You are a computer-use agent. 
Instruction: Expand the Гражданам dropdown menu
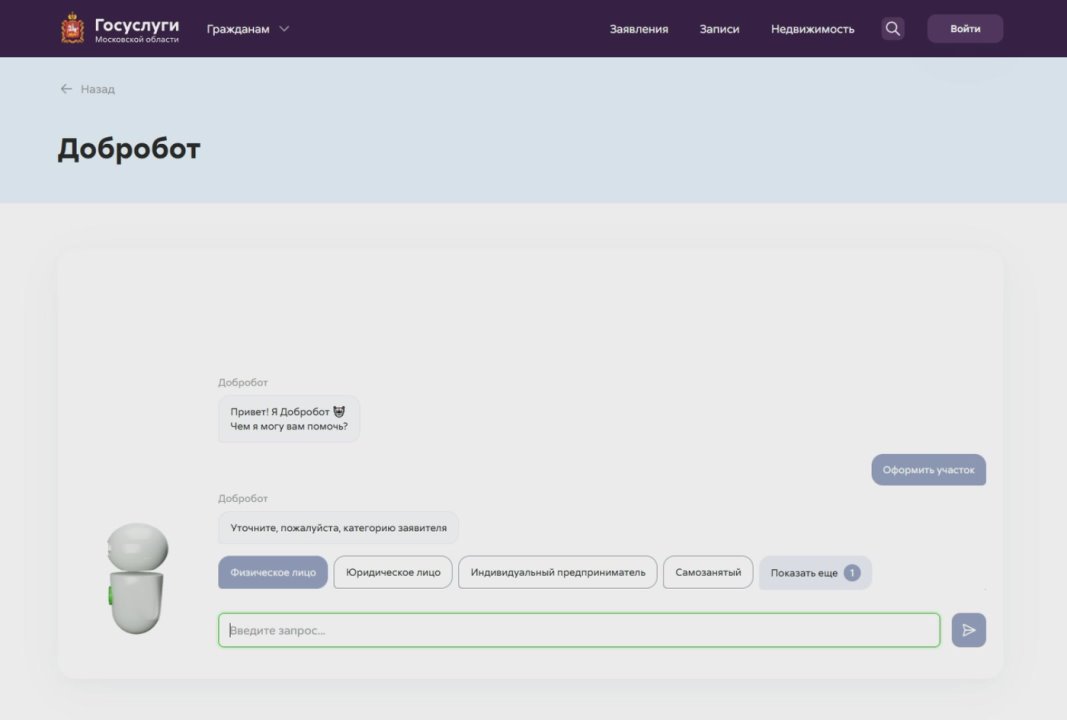point(238,29)
